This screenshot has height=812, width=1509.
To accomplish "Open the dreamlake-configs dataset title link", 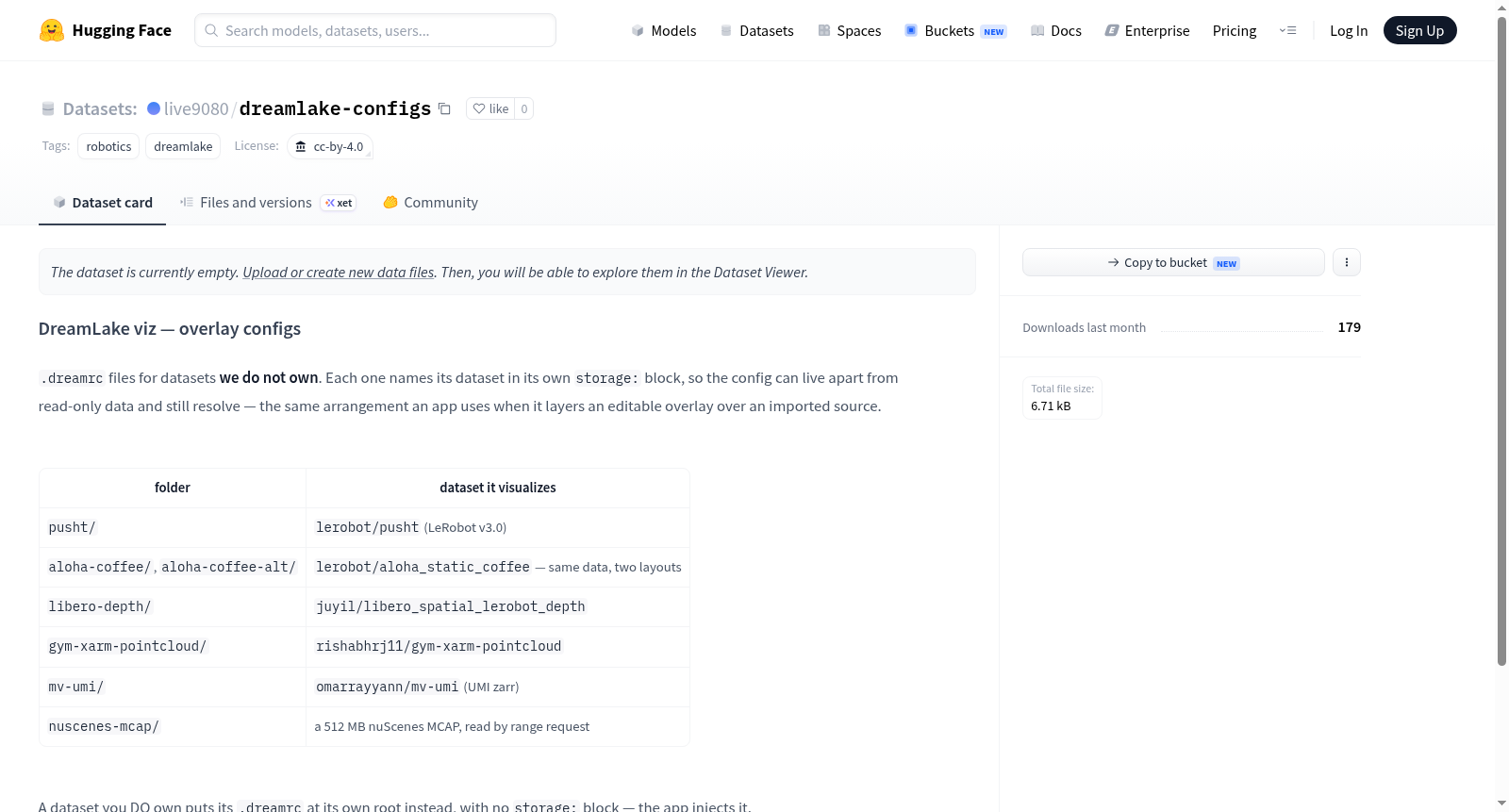I will point(335,108).
